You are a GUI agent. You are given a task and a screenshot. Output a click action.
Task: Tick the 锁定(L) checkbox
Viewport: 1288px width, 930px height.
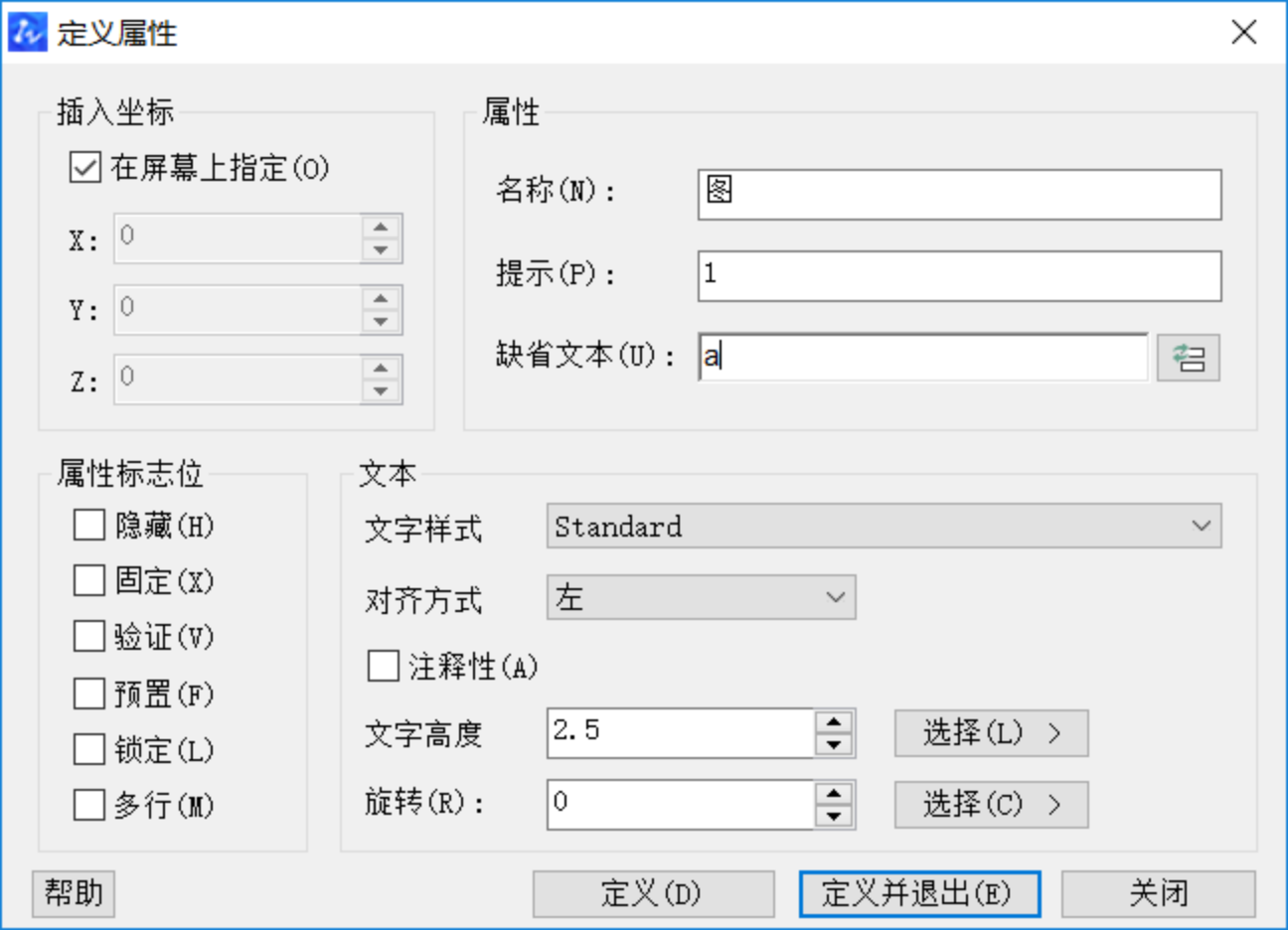[x=88, y=749]
